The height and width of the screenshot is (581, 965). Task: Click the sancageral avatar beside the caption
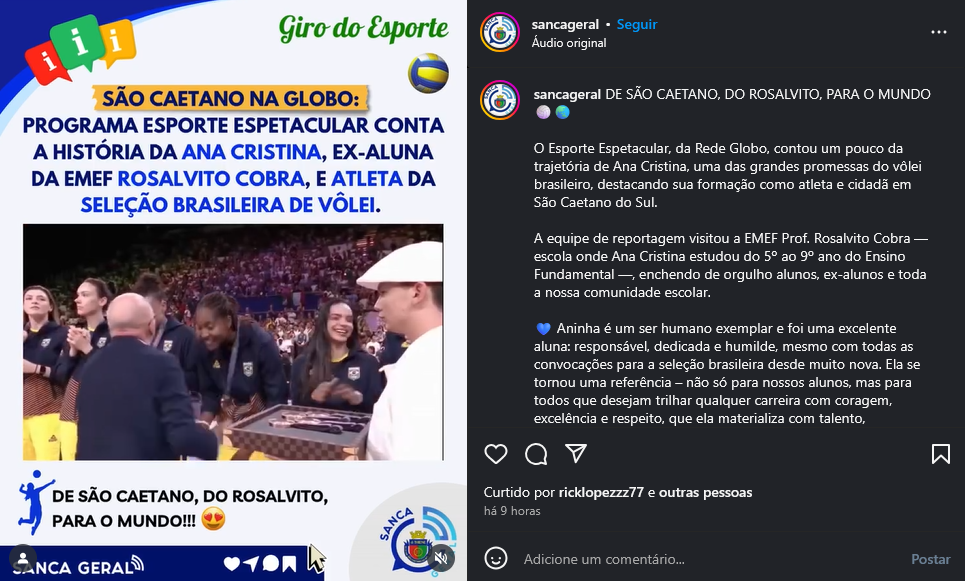click(500, 100)
